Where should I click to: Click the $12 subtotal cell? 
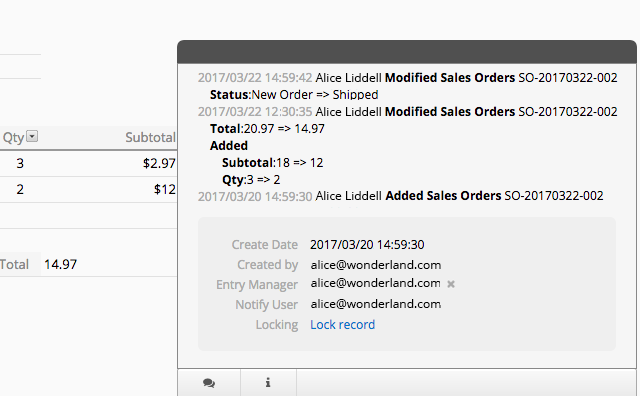click(164, 189)
